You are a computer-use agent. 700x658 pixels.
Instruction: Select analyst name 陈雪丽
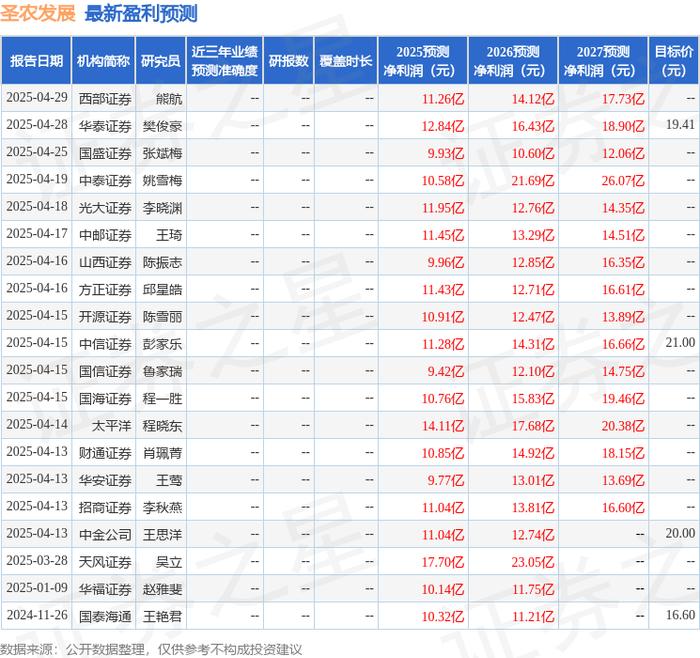[162, 317]
